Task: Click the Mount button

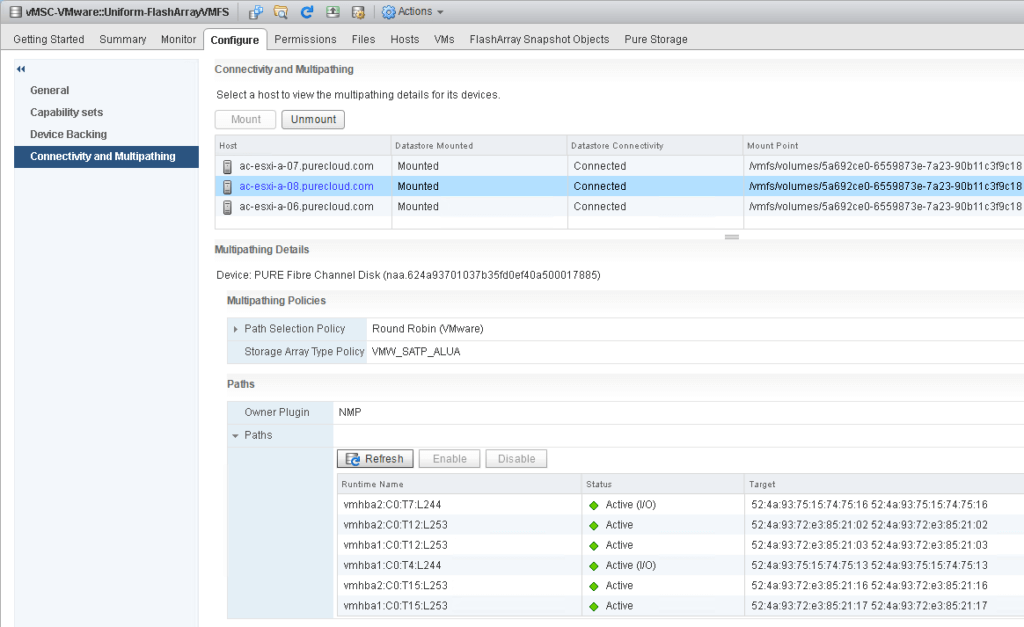Action: [246, 120]
